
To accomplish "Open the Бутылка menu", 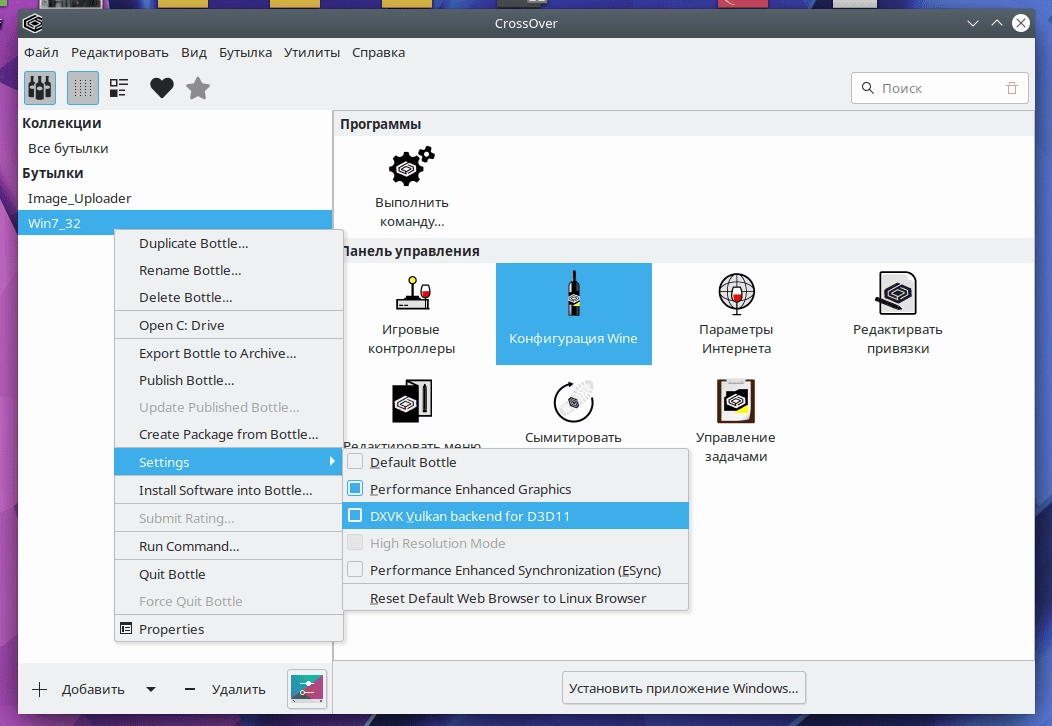I will (246, 52).
